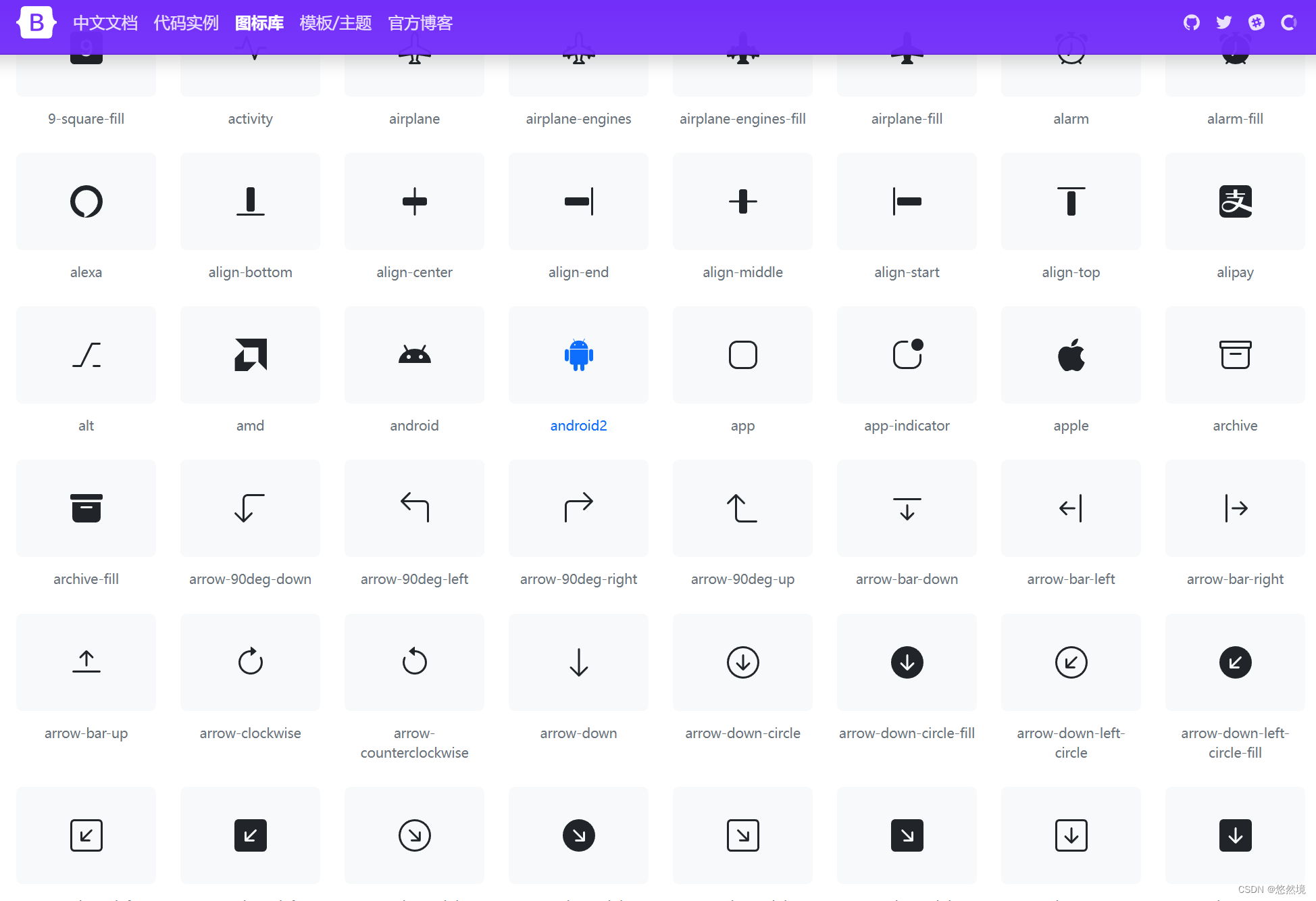1316x901 pixels.
Task: Select the amd icon tile
Action: pos(250,355)
